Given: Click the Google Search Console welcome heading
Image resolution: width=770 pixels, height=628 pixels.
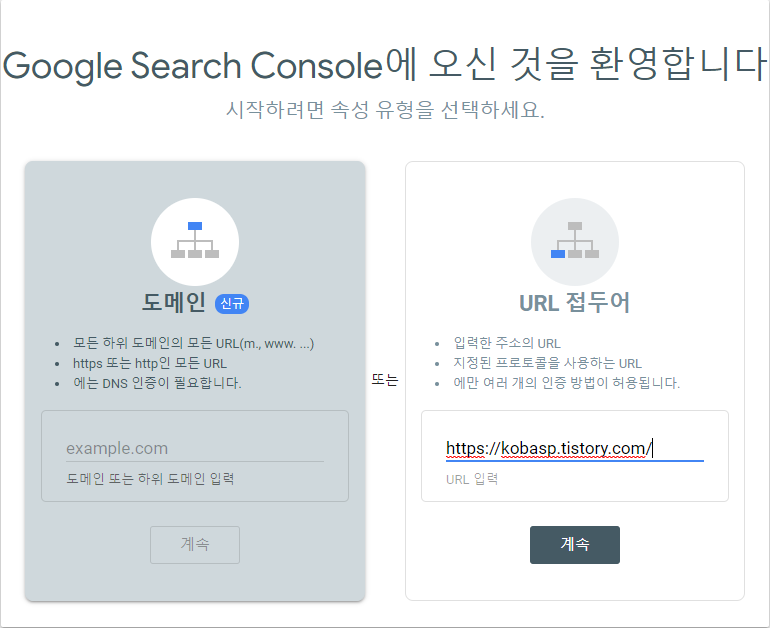Looking at the screenshot, I should (x=385, y=65).
